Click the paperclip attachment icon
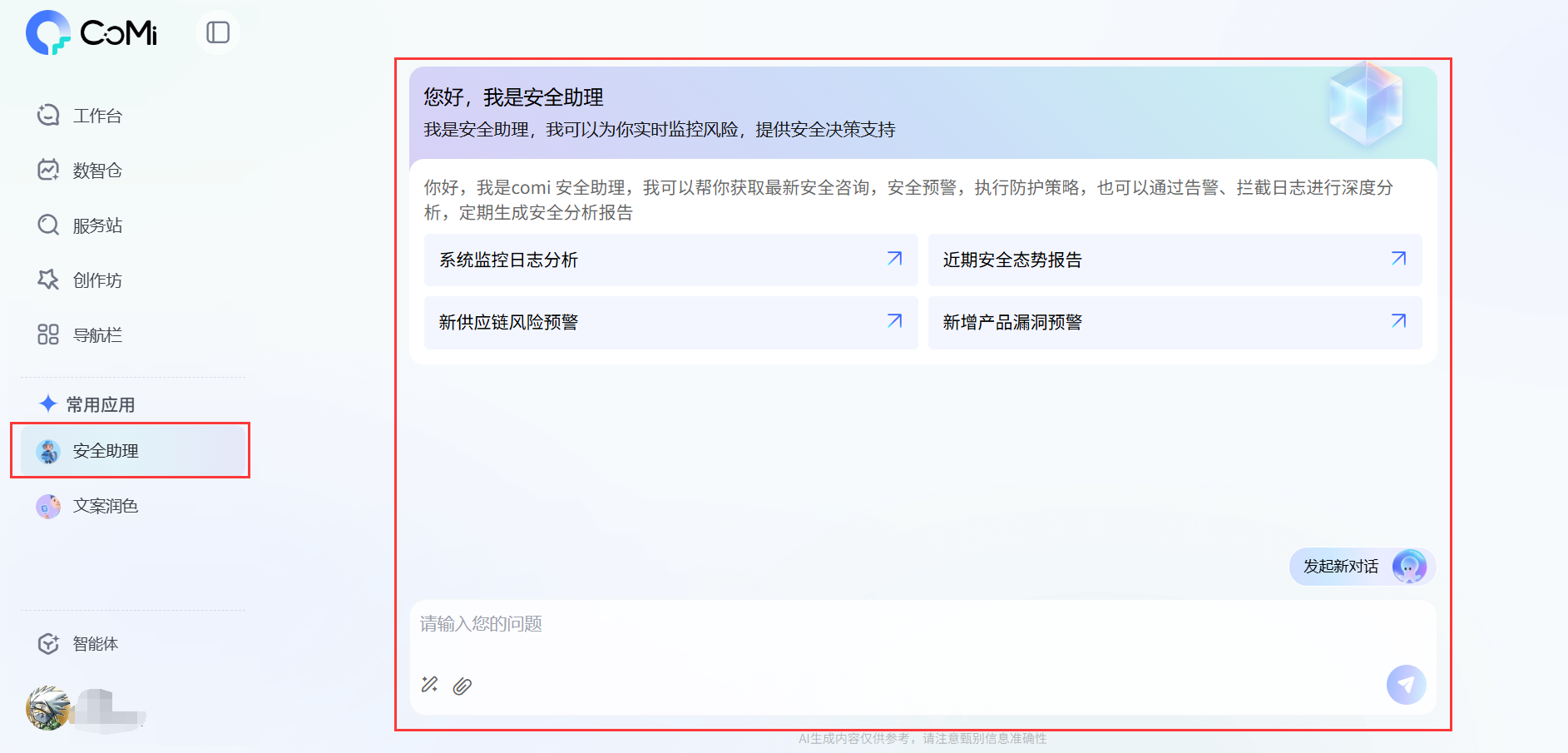1568x753 pixels. [462, 686]
